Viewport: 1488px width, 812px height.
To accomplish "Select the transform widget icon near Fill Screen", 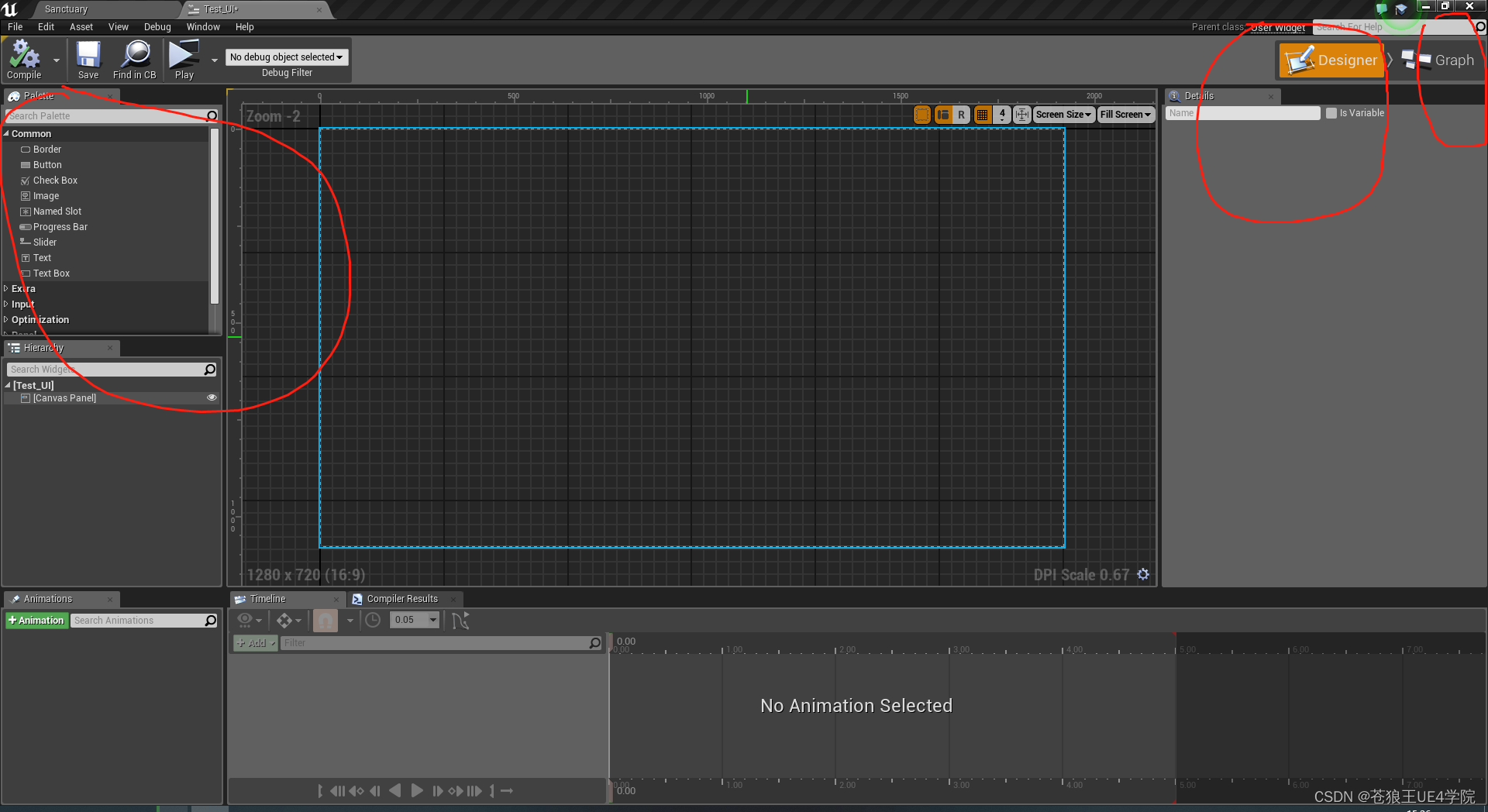I will pos(1021,114).
